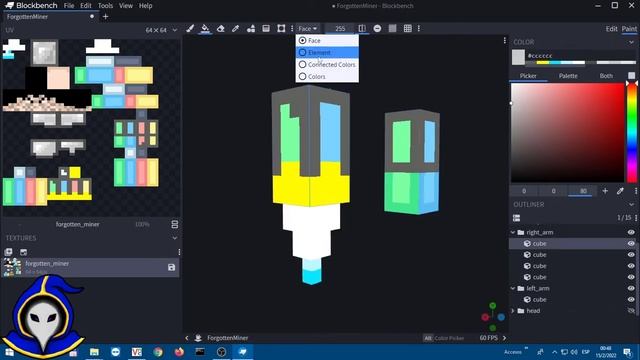Show the hidden head group

point(631,311)
